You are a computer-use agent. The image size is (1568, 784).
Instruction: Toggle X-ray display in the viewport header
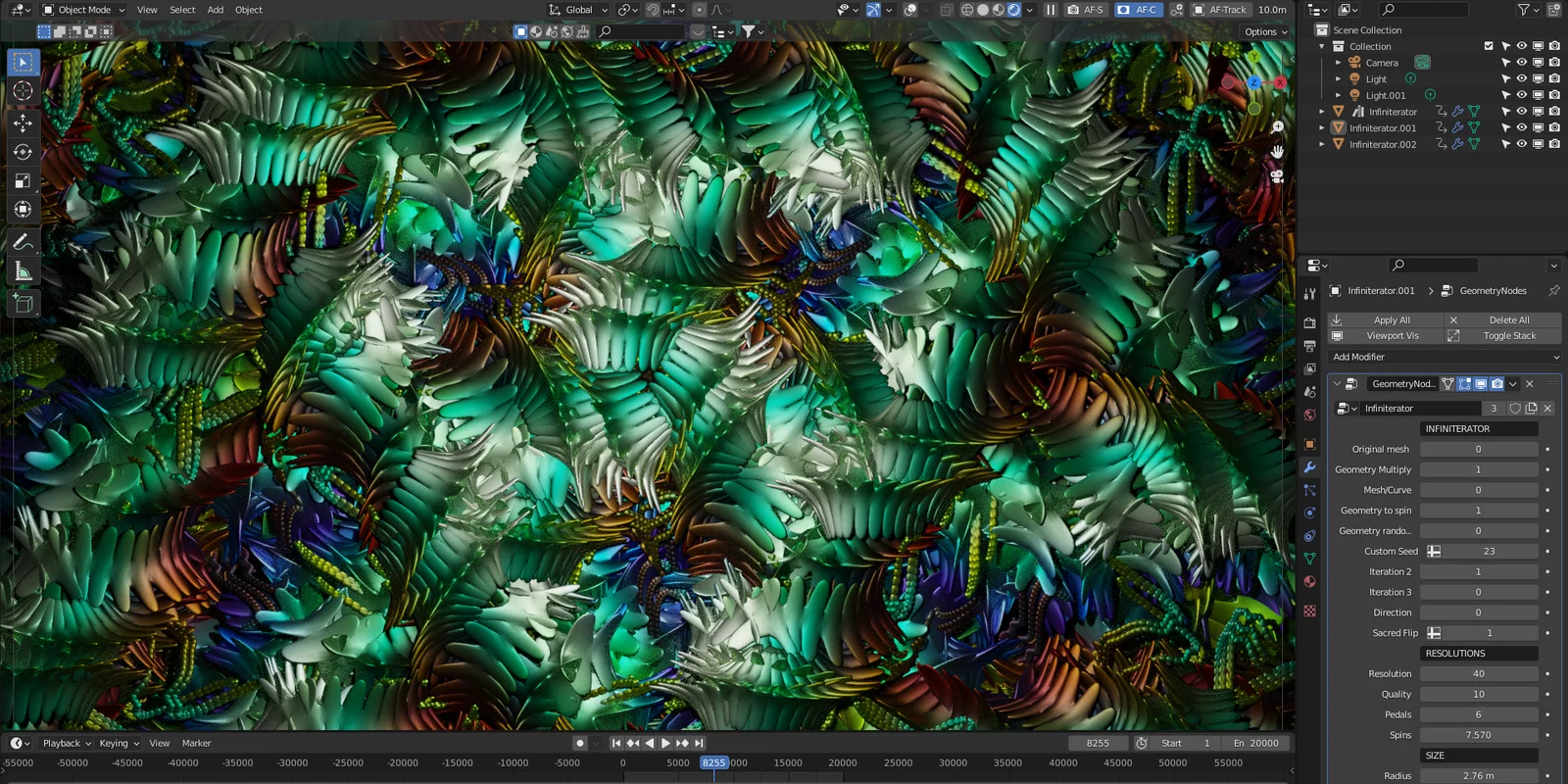(946, 10)
